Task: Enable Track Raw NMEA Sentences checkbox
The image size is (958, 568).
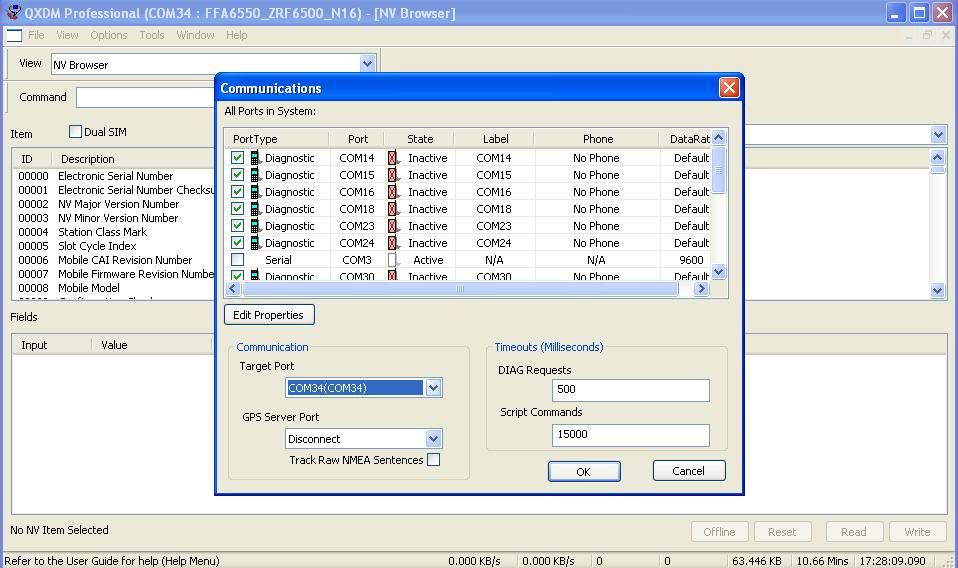Action: tap(433, 460)
